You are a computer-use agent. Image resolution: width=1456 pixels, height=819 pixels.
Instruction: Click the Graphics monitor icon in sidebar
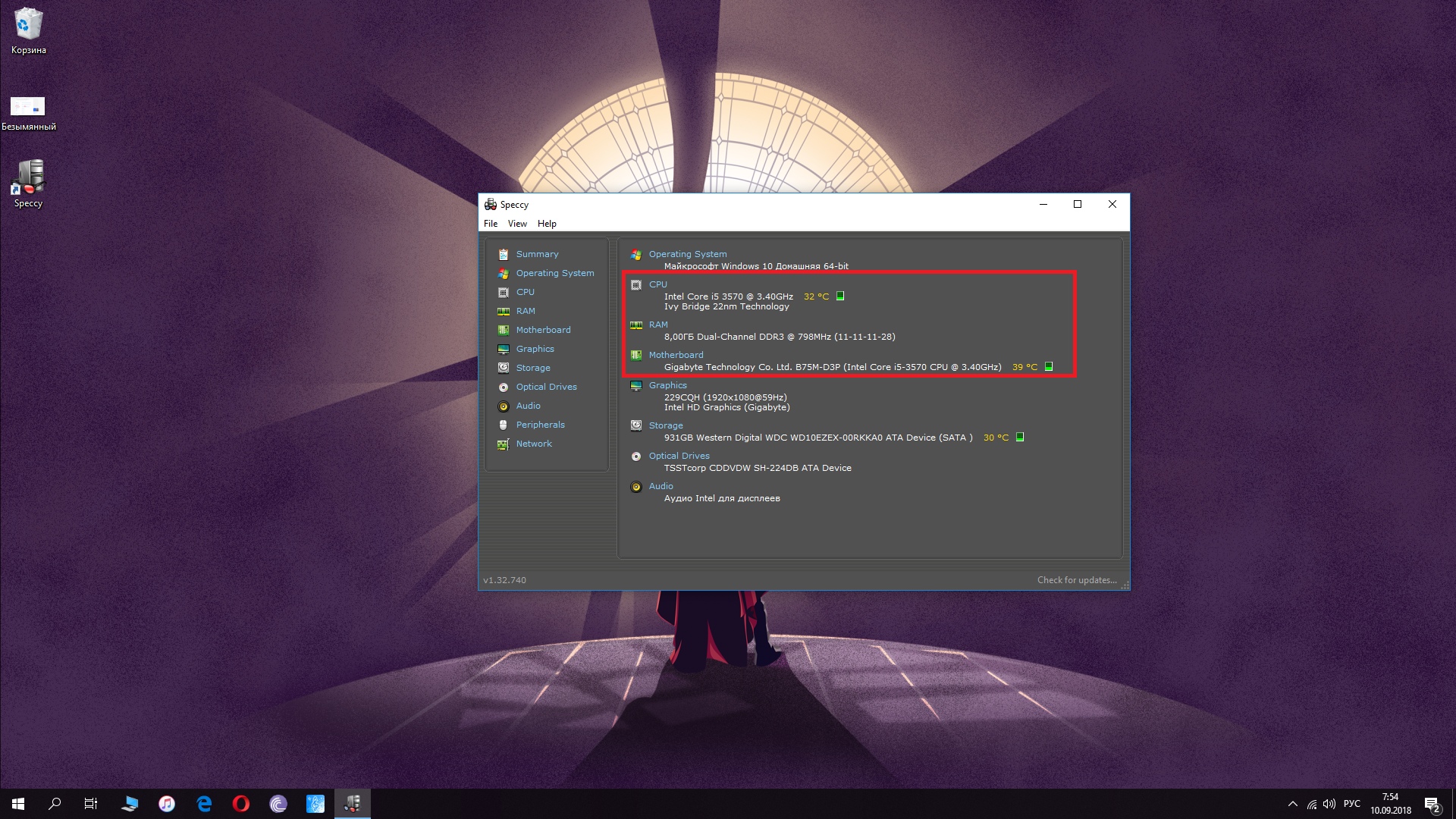click(503, 349)
